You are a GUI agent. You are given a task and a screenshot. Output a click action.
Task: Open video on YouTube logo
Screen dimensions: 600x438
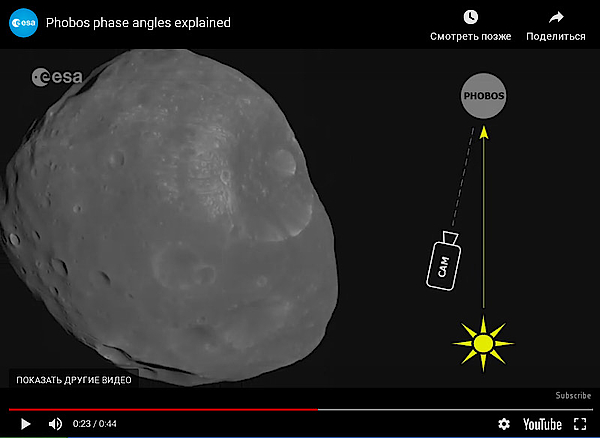[x=542, y=424]
